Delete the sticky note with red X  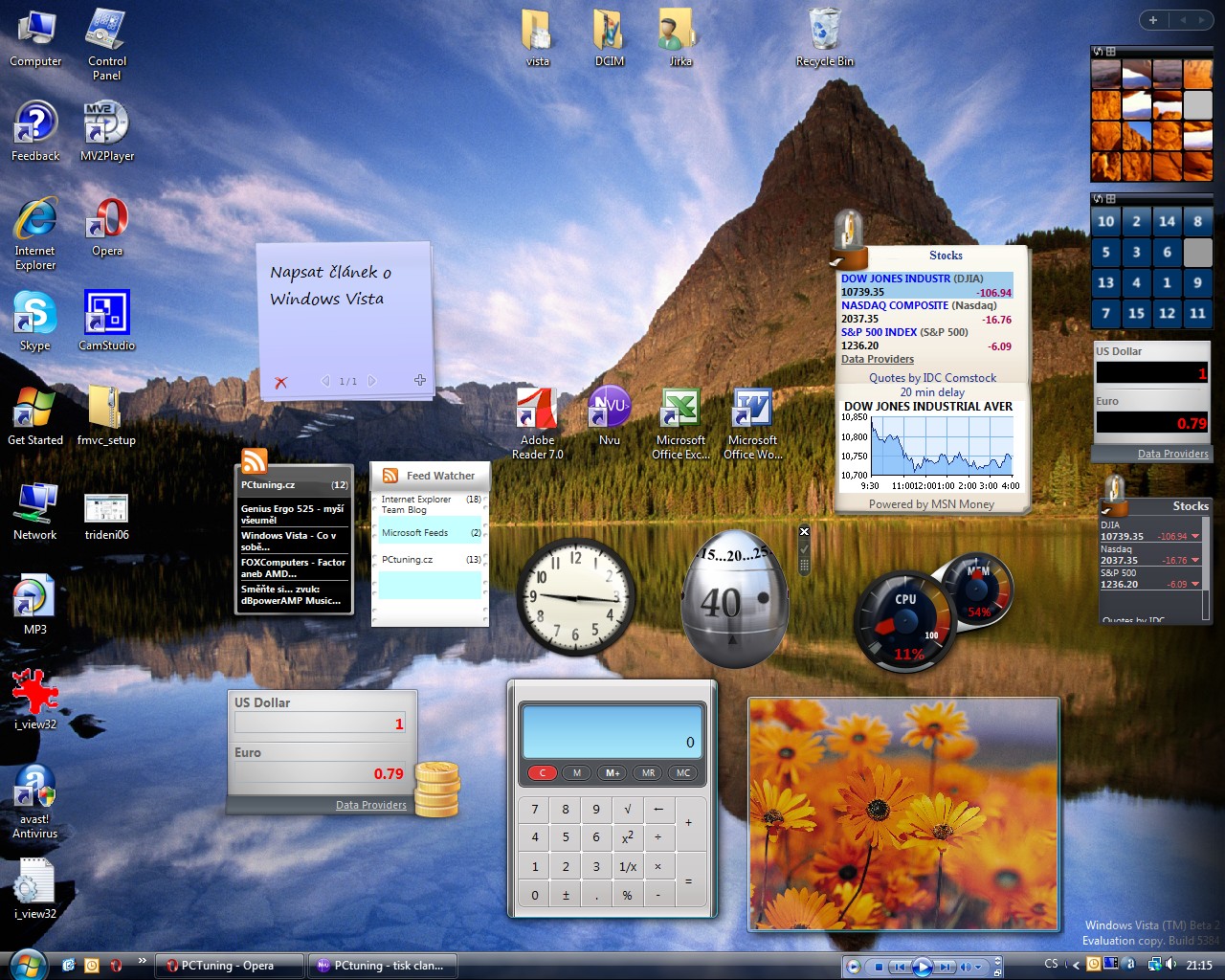(280, 382)
